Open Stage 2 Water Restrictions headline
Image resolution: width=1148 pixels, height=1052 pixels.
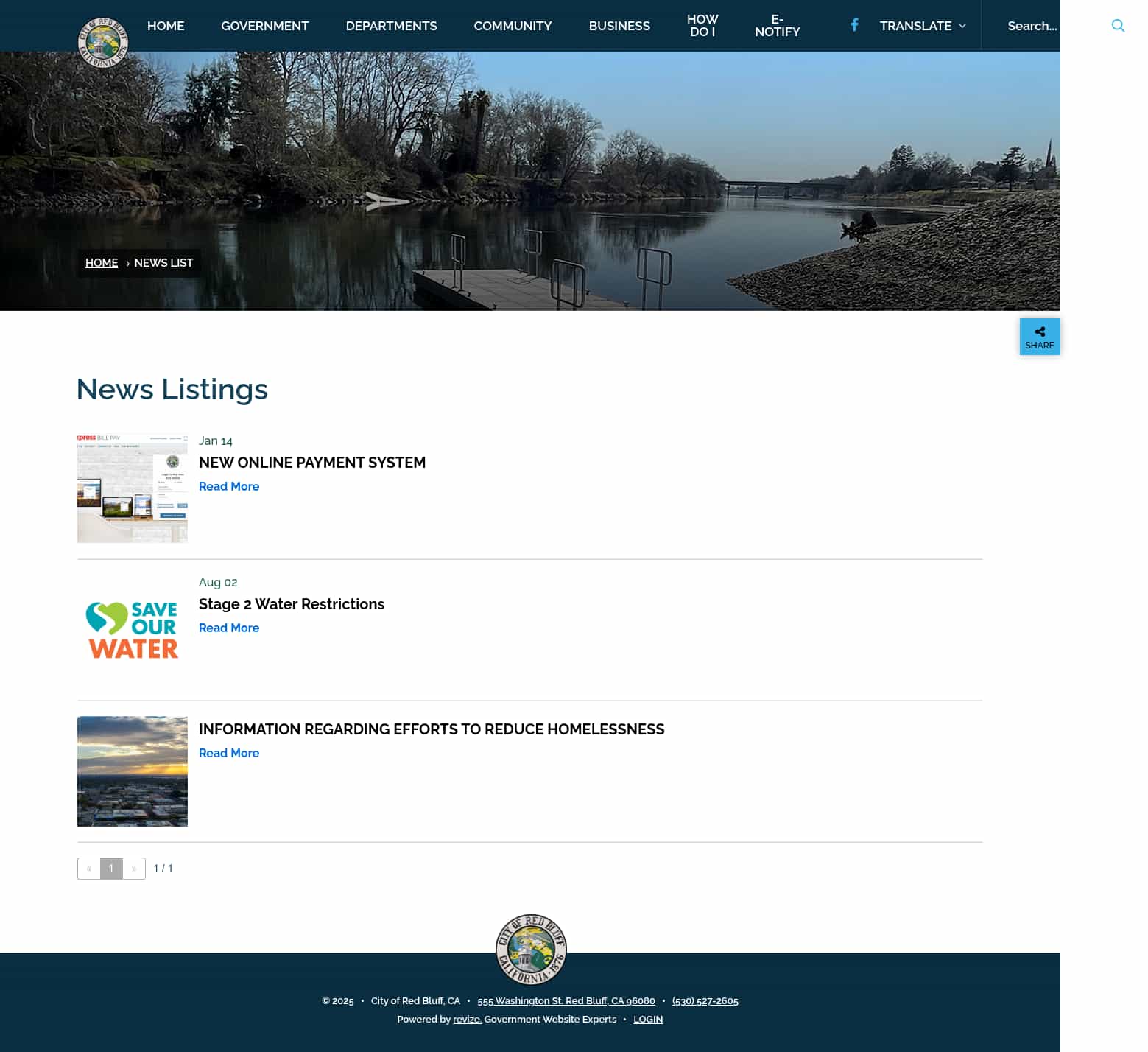coord(292,604)
